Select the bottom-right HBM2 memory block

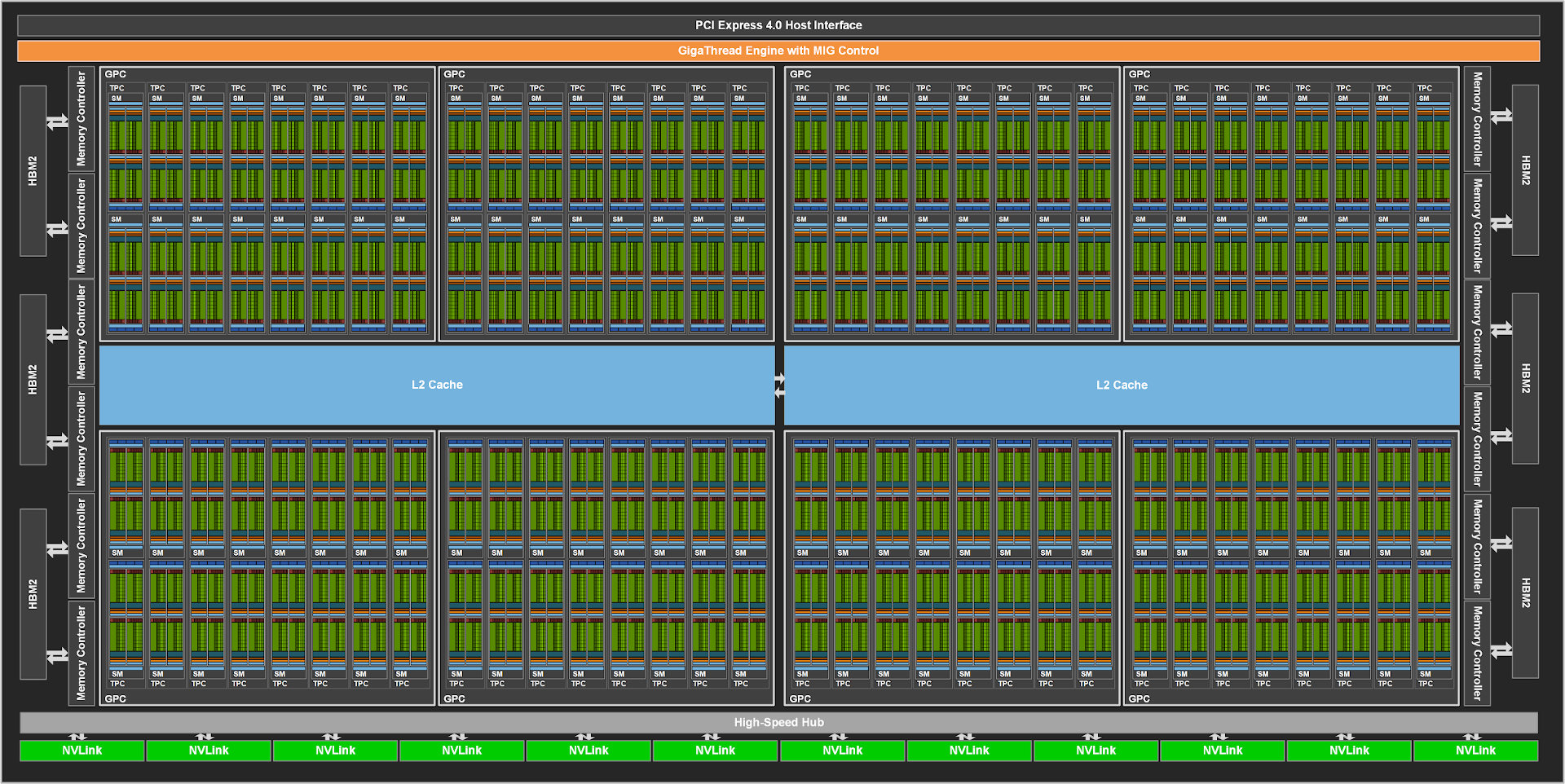click(1525, 592)
